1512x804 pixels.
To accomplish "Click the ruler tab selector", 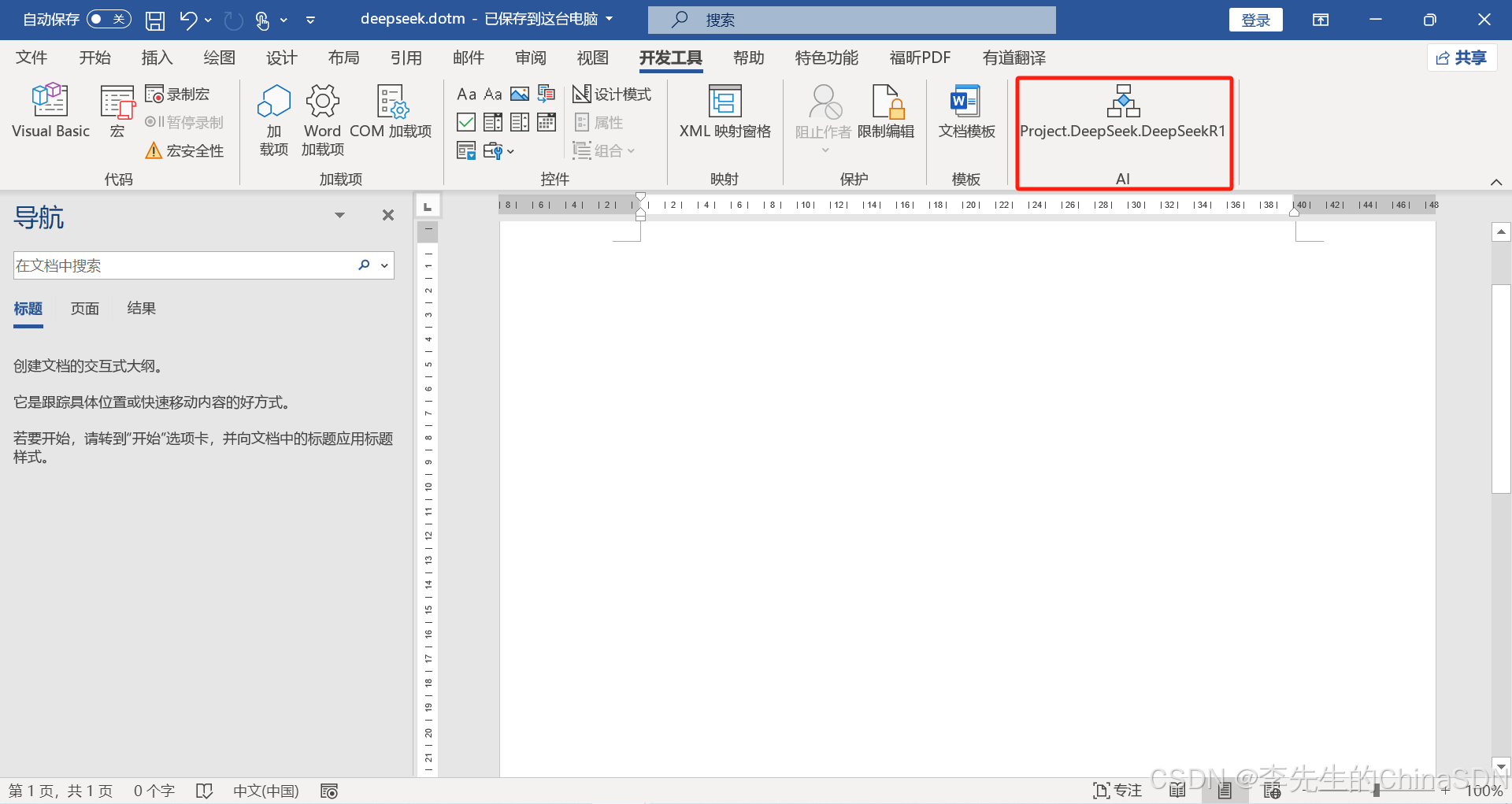I will tap(428, 206).
